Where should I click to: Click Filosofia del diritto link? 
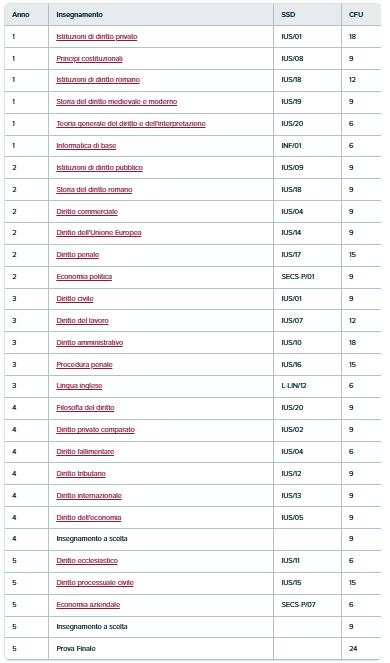tap(85, 408)
